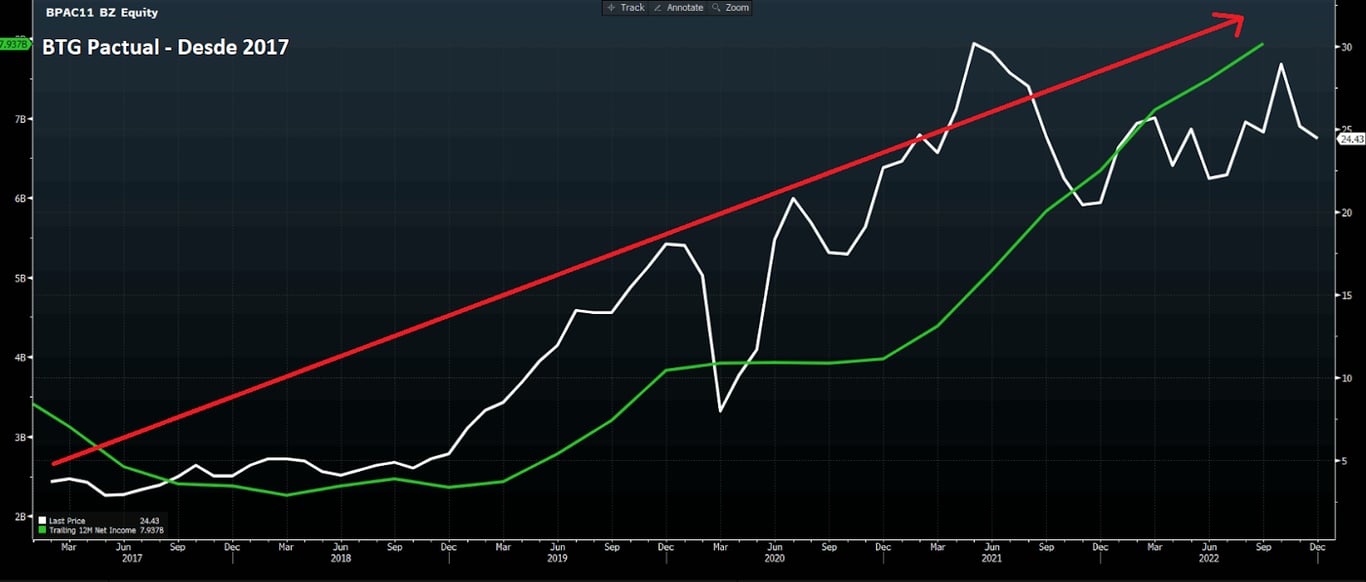Viewport: 1366px width, 582px height.
Task: Click the 7.937B value in the legend
Action: pos(153,530)
